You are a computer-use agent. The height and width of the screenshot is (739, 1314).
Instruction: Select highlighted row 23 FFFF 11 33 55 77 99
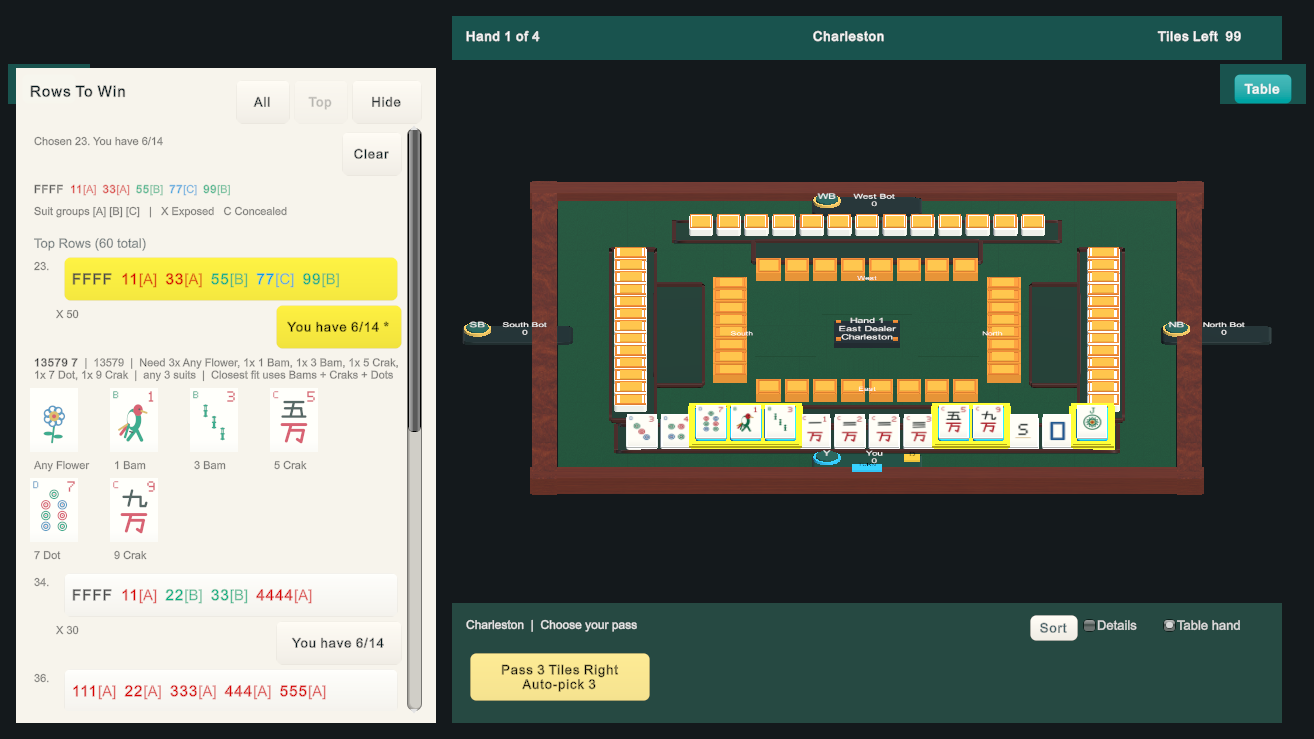[x=231, y=279]
